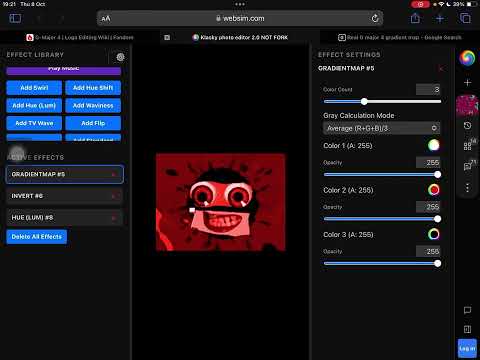
Task: Click the Safari back arrow
Action: 39,19
